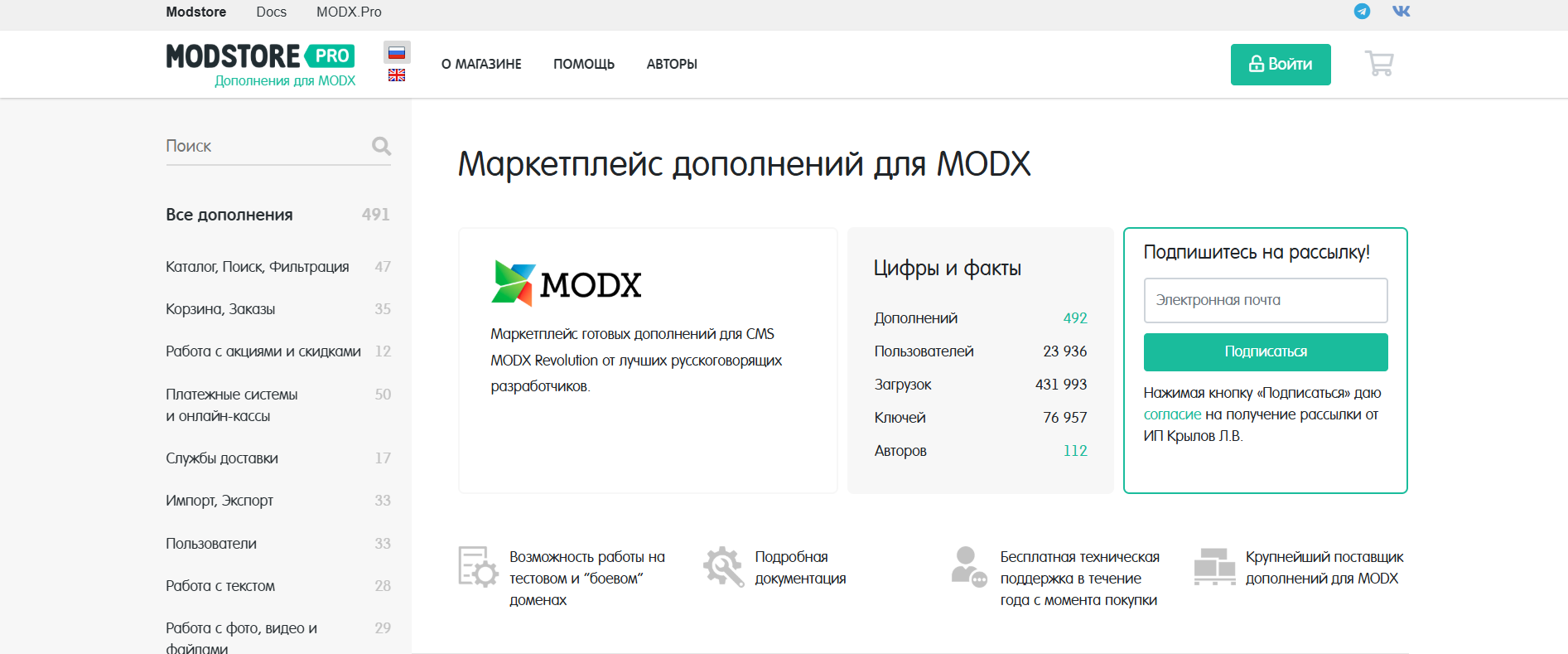
Task: Click the Дополнения для MODX tagline
Action: pos(285,81)
